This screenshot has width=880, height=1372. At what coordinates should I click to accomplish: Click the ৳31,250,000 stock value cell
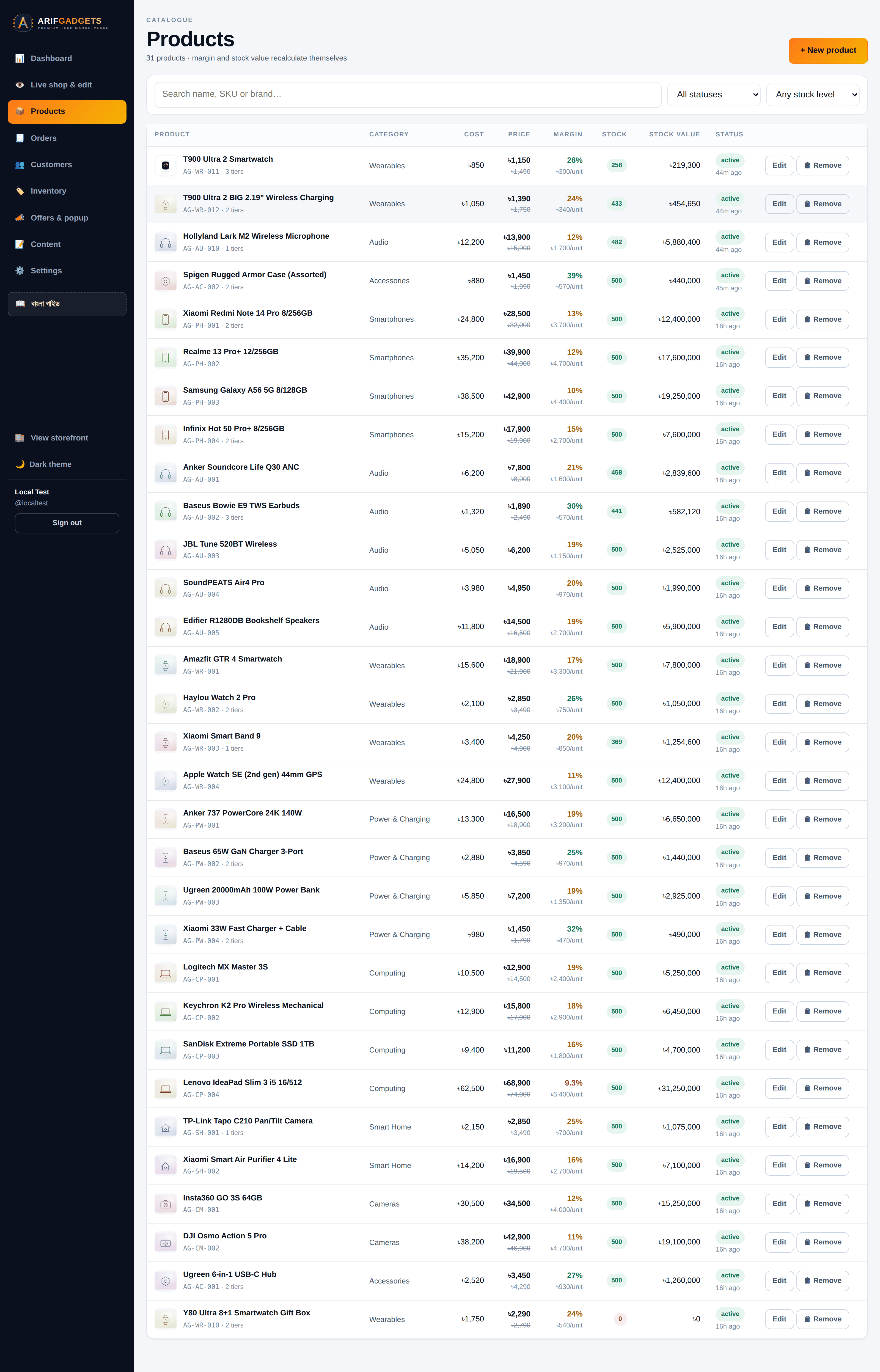[x=679, y=1089]
